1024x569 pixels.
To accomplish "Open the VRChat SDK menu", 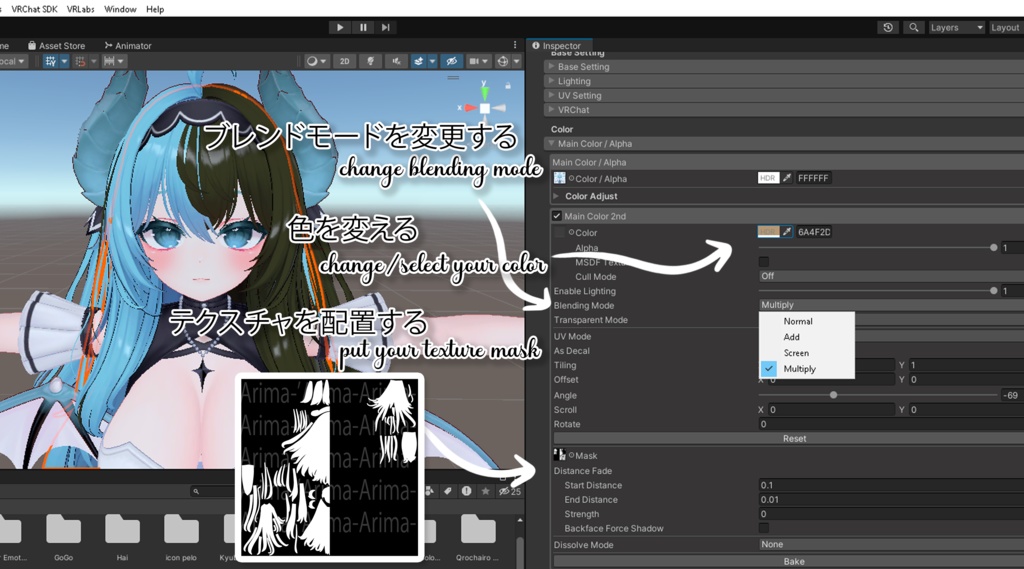I will (x=34, y=9).
